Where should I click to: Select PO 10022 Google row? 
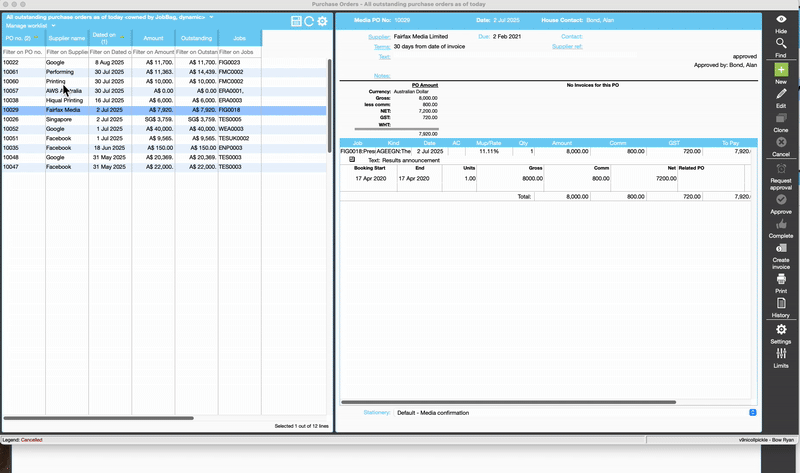pos(164,62)
